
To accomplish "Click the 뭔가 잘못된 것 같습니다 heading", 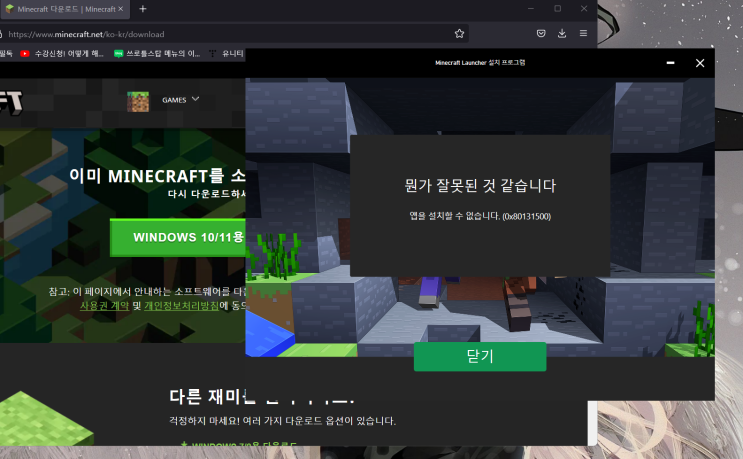I will coord(480,185).
